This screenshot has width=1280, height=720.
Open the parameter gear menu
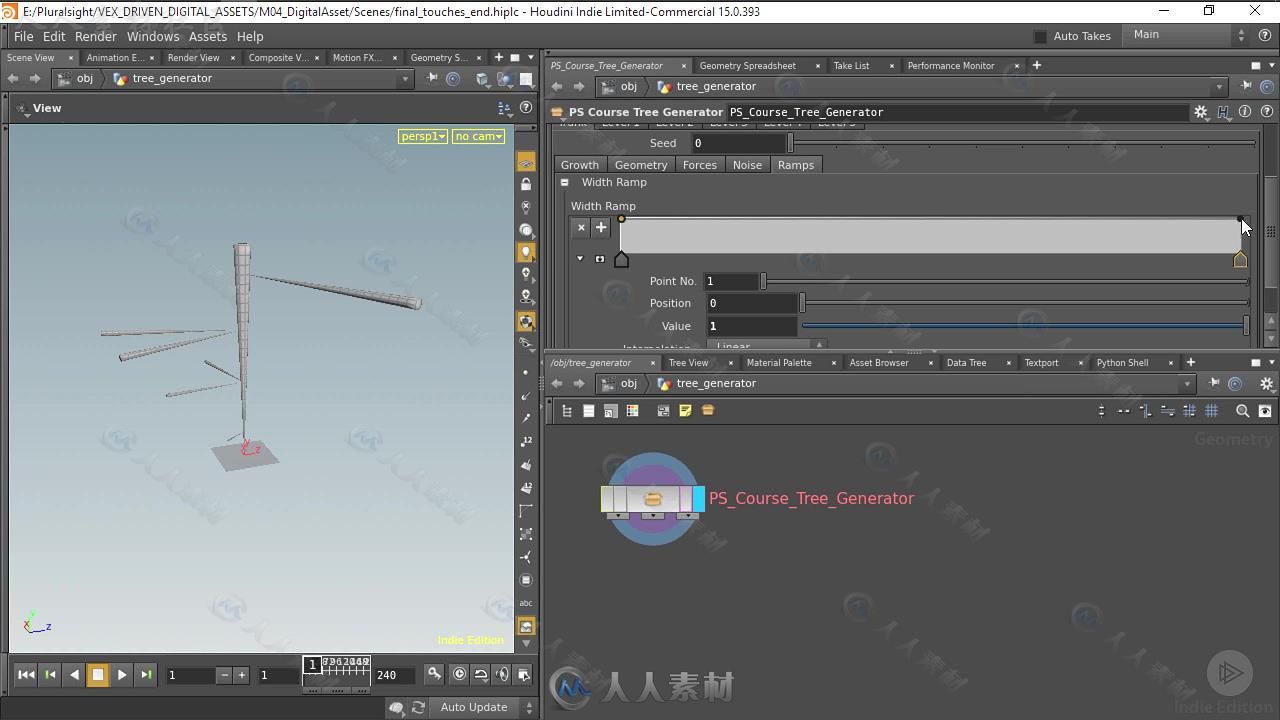click(x=1201, y=112)
